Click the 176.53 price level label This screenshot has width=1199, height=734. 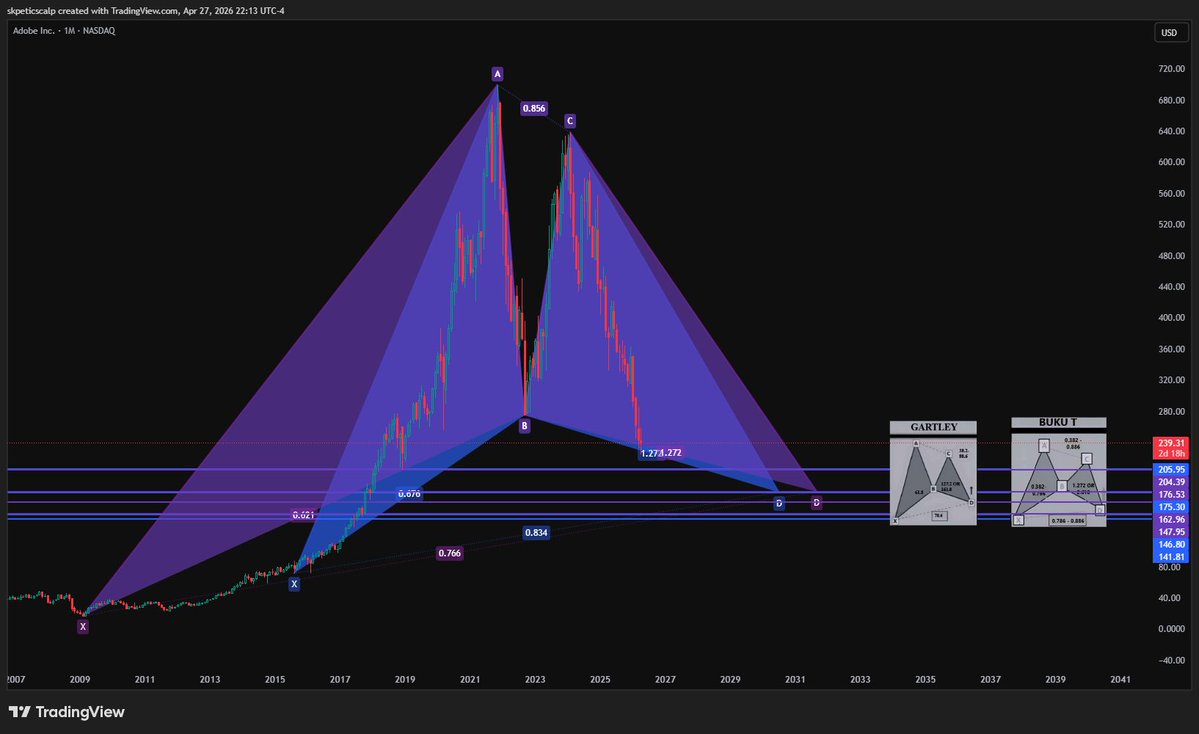click(1171, 495)
